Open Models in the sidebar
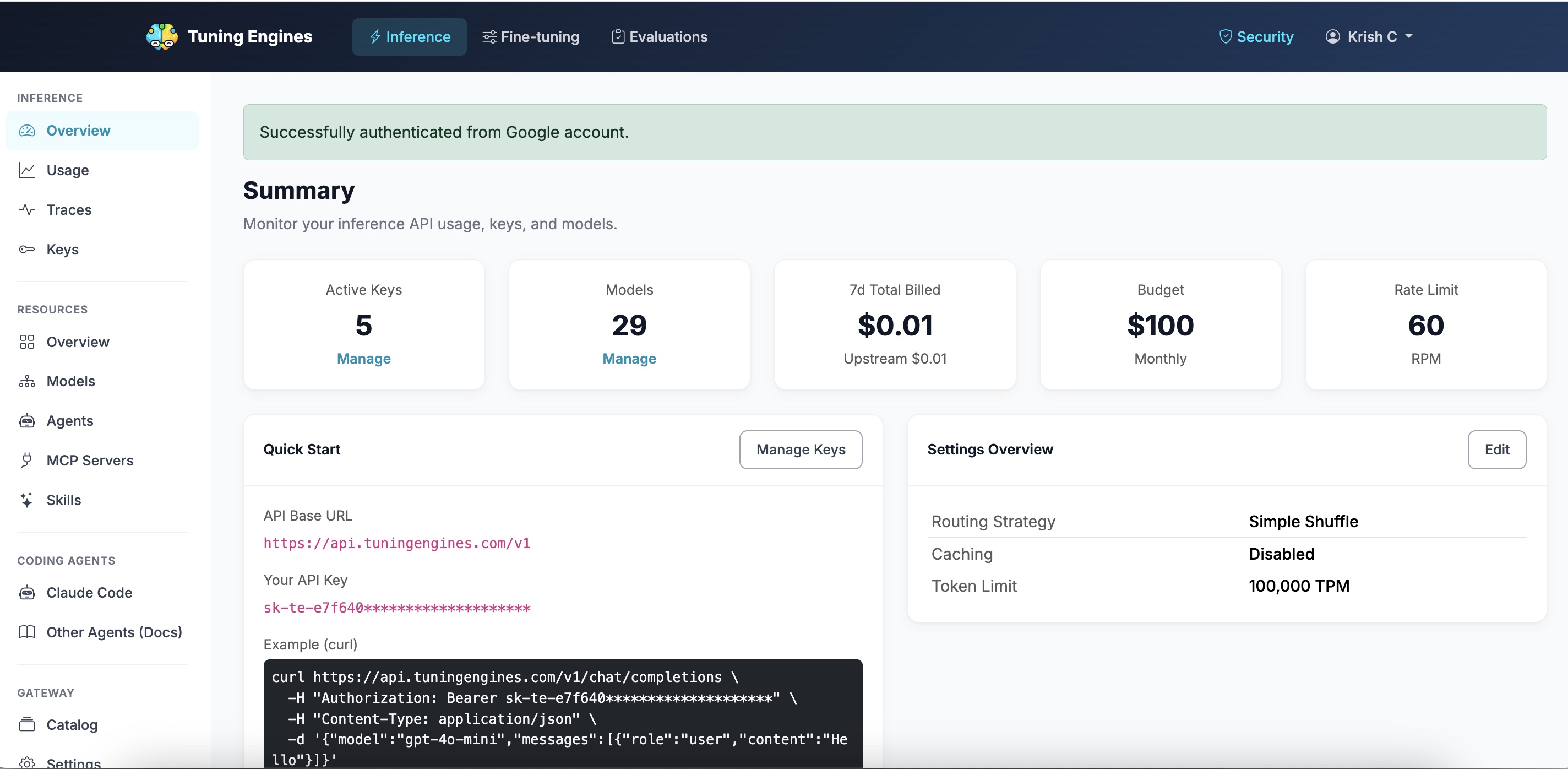Screen dimensions: 1568x769 (102, 381)
